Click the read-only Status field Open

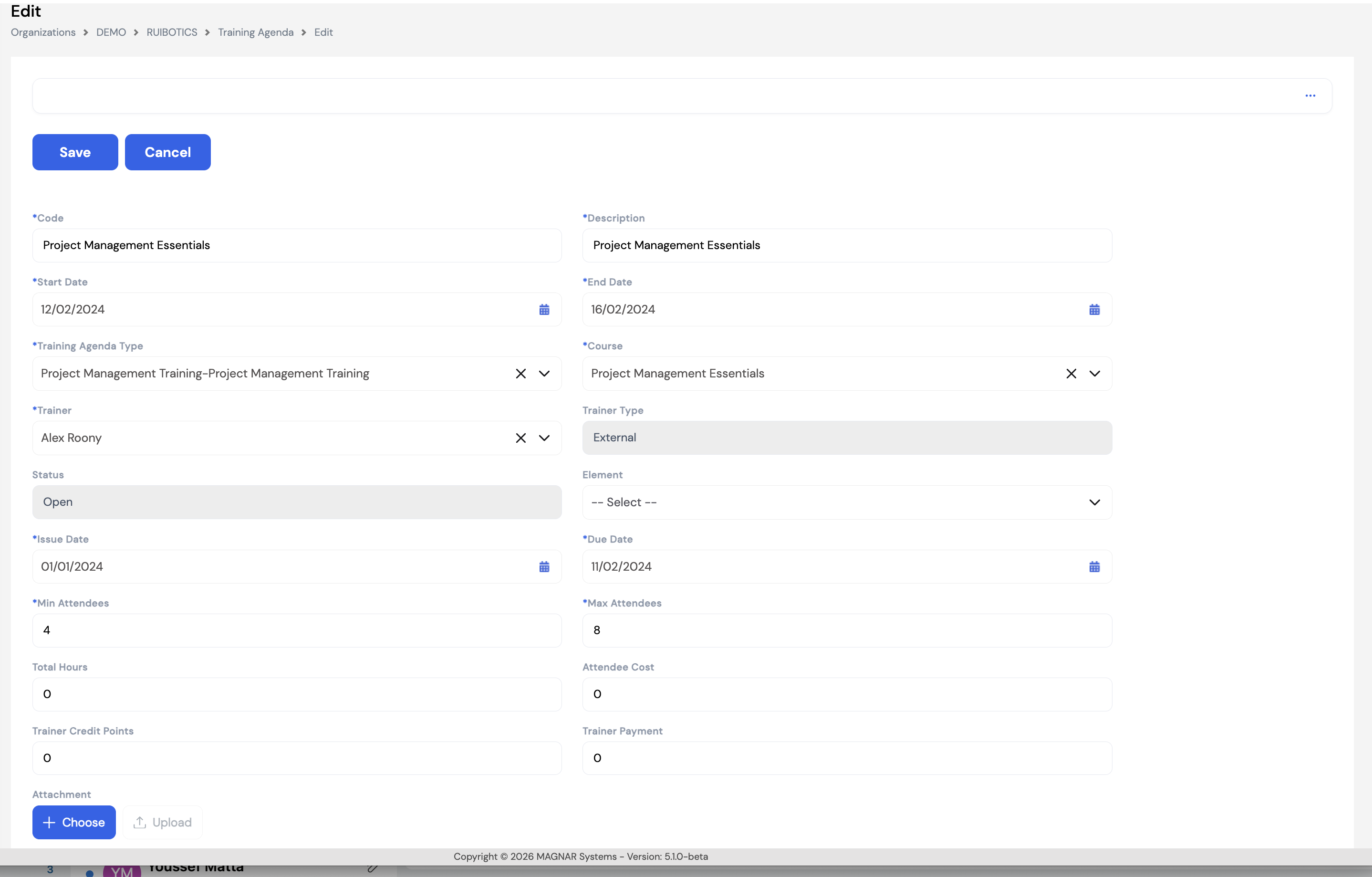[297, 502]
